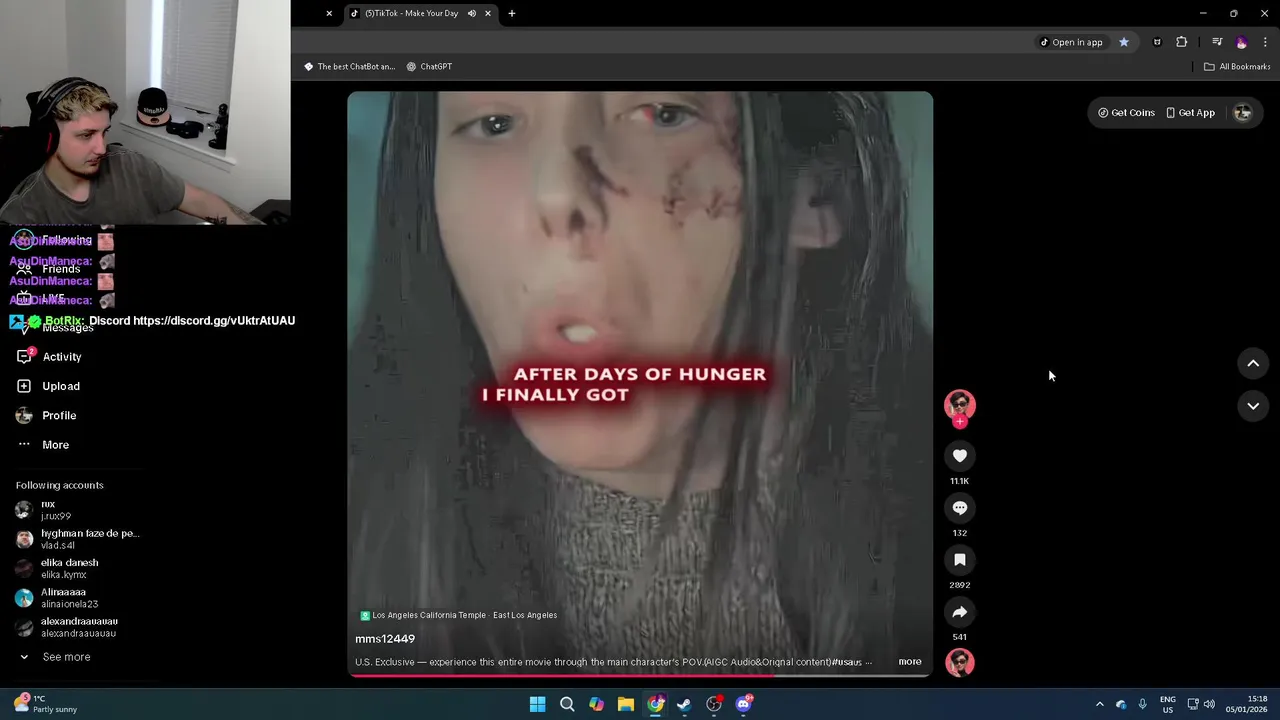1280x720 pixels.
Task: Open following account vlad.s4l
Action: click(78, 539)
